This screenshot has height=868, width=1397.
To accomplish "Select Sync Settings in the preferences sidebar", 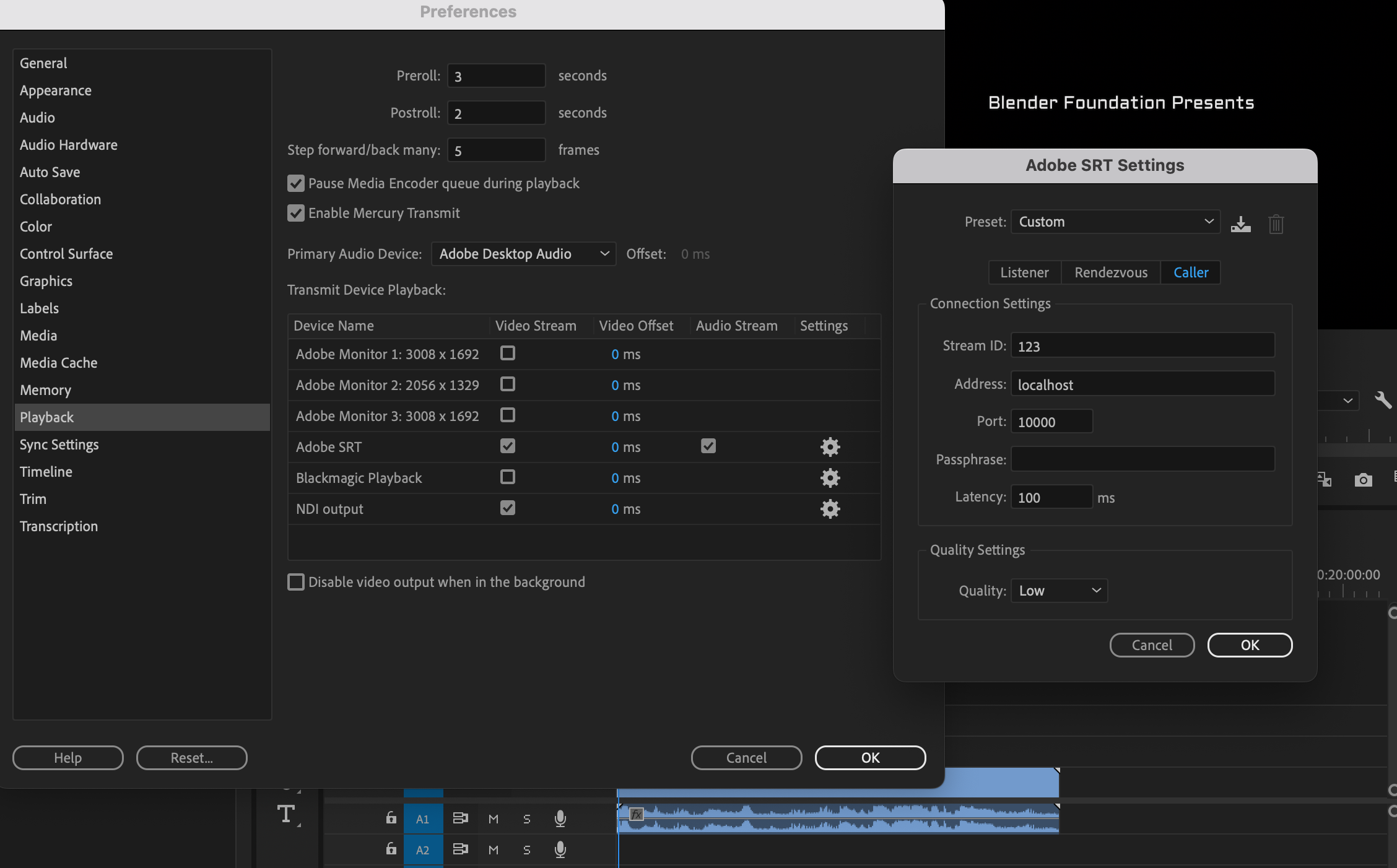I will (x=59, y=444).
